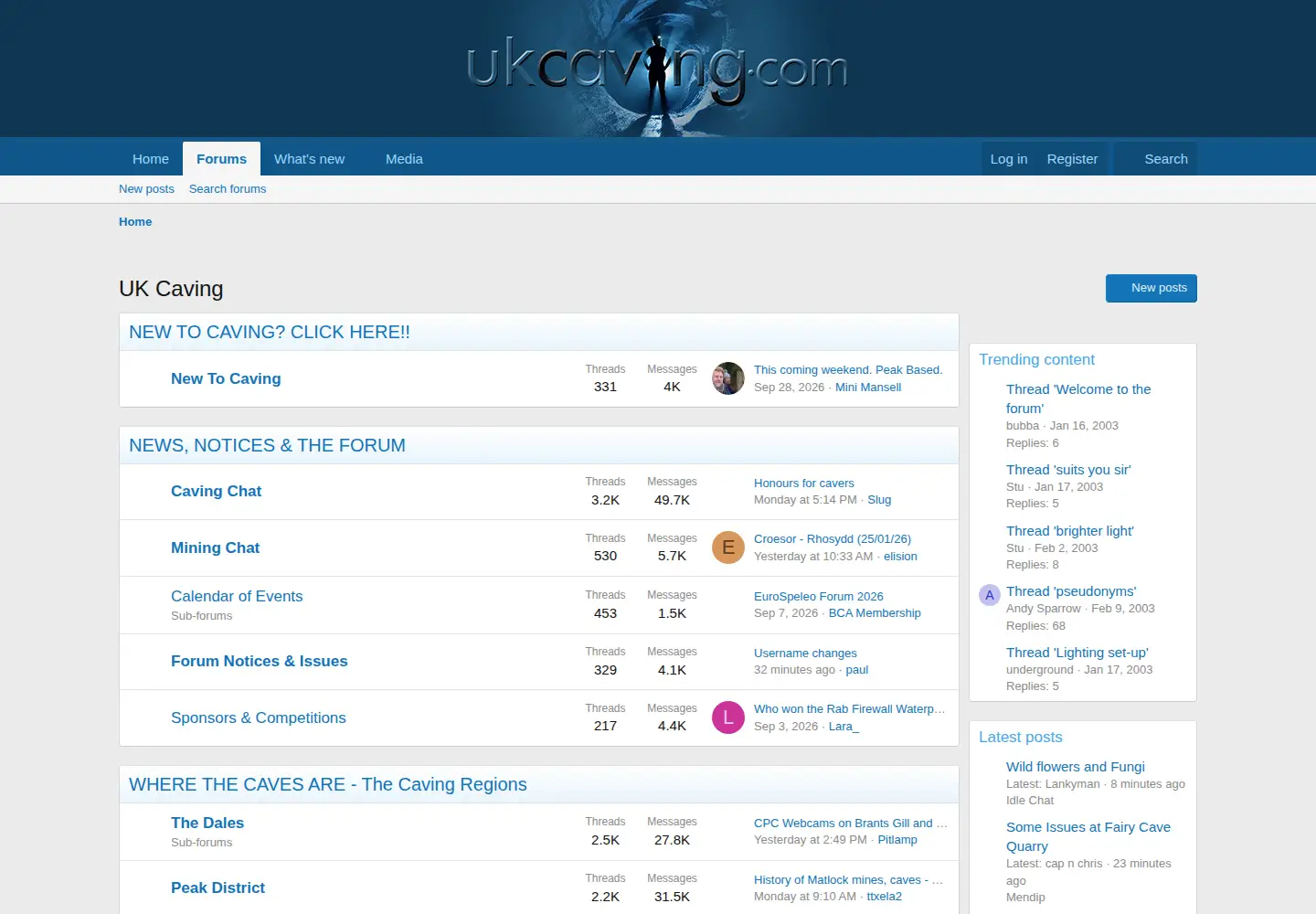Open thread 'This coming weekend. Peak Based.'
1316x914 pixels.
pyautogui.click(x=848, y=370)
